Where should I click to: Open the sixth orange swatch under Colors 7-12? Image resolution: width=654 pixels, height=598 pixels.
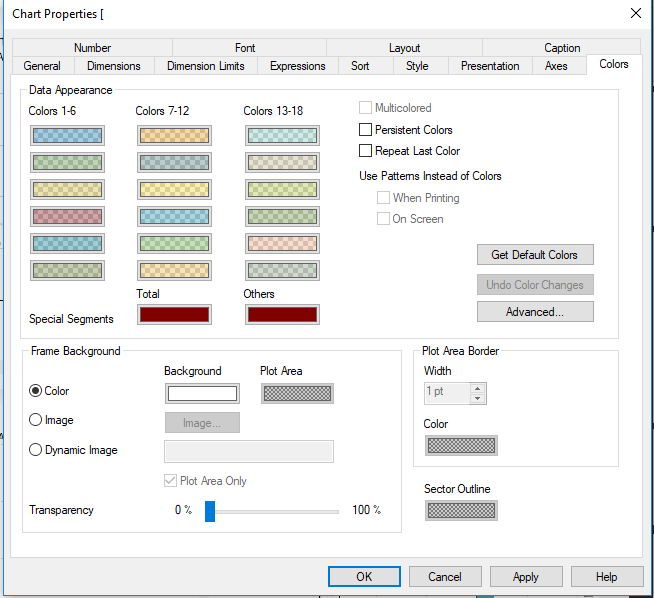coord(174,271)
